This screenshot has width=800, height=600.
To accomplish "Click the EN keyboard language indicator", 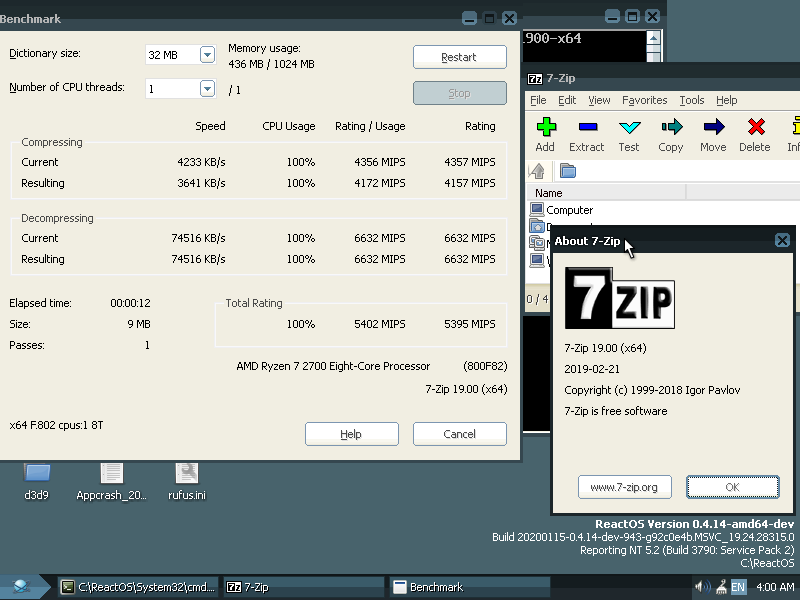I will click(738, 587).
